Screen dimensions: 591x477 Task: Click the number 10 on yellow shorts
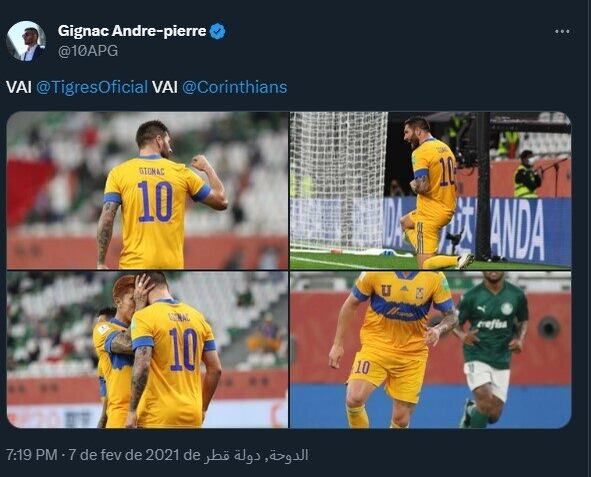tap(362, 367)
